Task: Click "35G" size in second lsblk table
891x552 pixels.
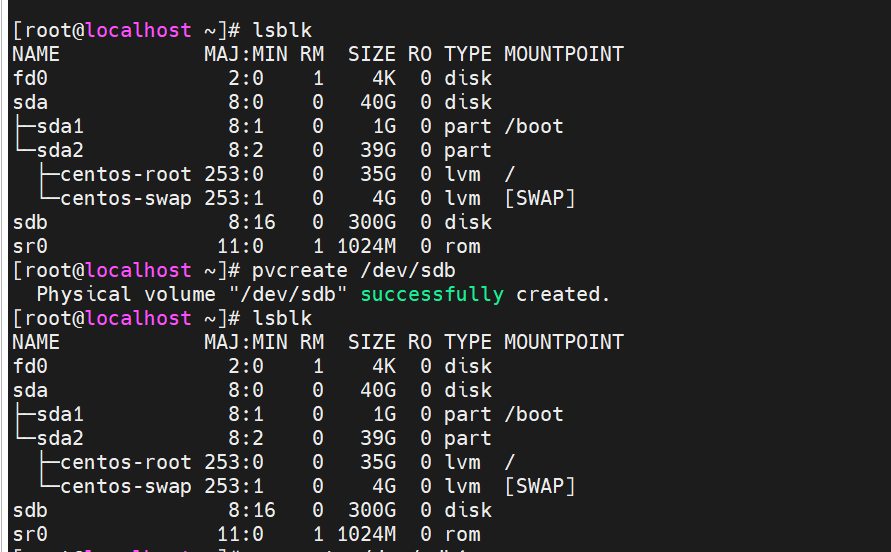Action: point(378,462)
